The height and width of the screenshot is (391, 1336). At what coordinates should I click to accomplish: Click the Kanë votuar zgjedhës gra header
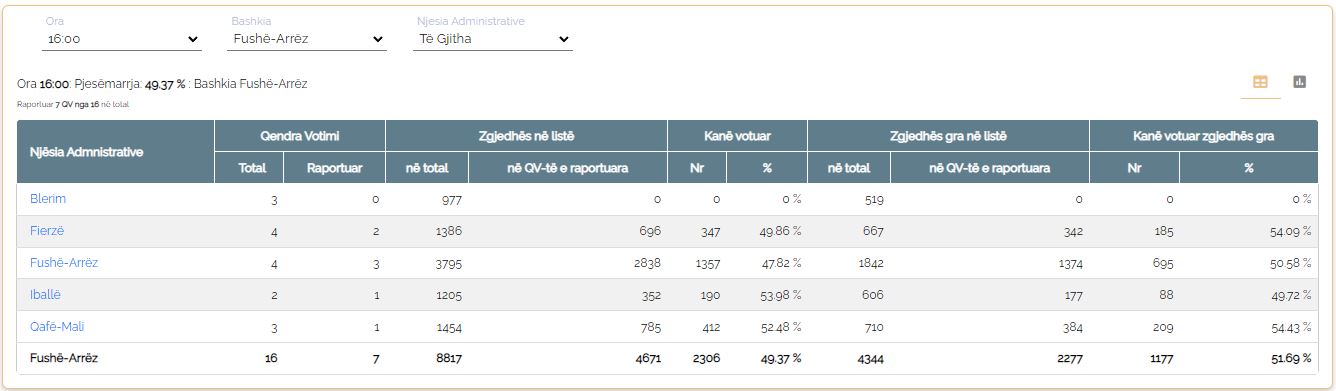tap(1203, 136)
